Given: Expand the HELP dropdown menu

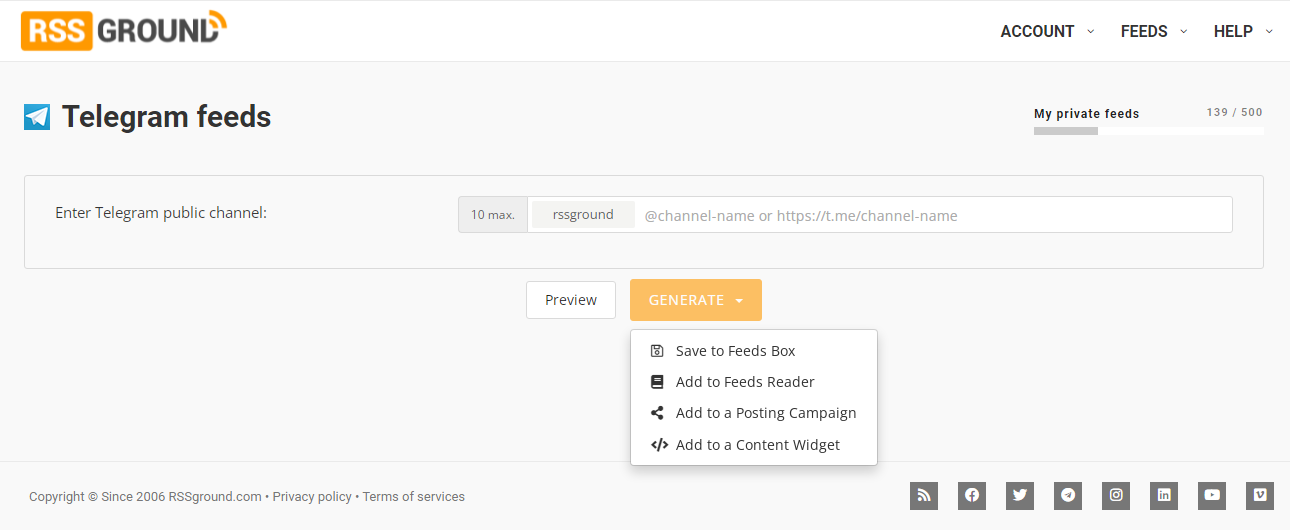Looking at the screenshot, I should [x=1242, y=32].
